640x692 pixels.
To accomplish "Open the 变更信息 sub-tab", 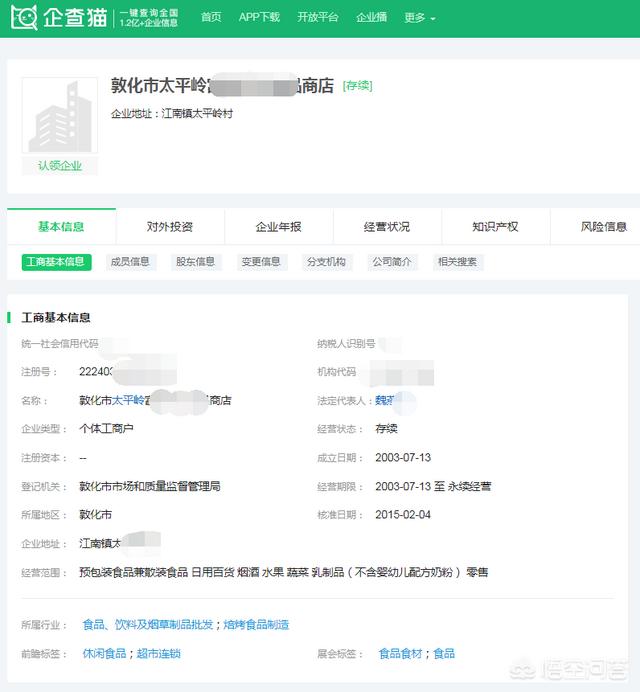I will point(261,262).
